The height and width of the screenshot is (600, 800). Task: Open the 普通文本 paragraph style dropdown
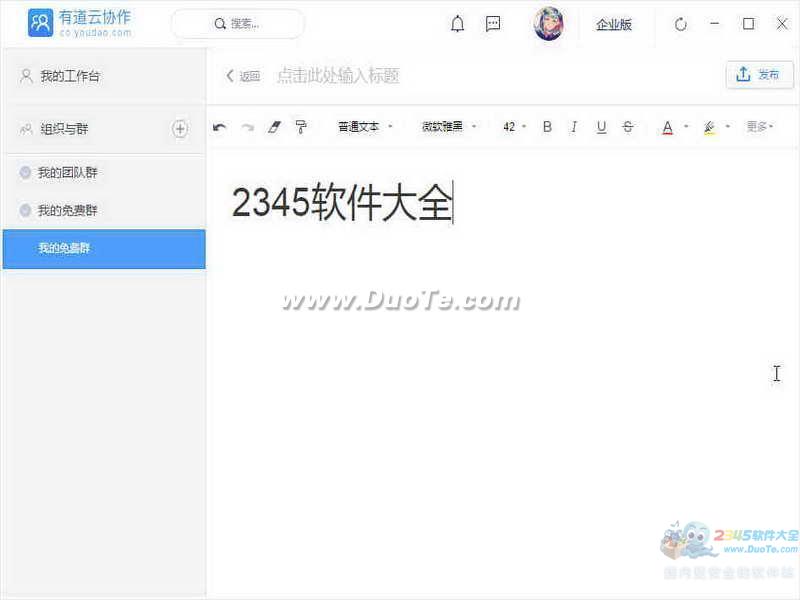[365, 127]
